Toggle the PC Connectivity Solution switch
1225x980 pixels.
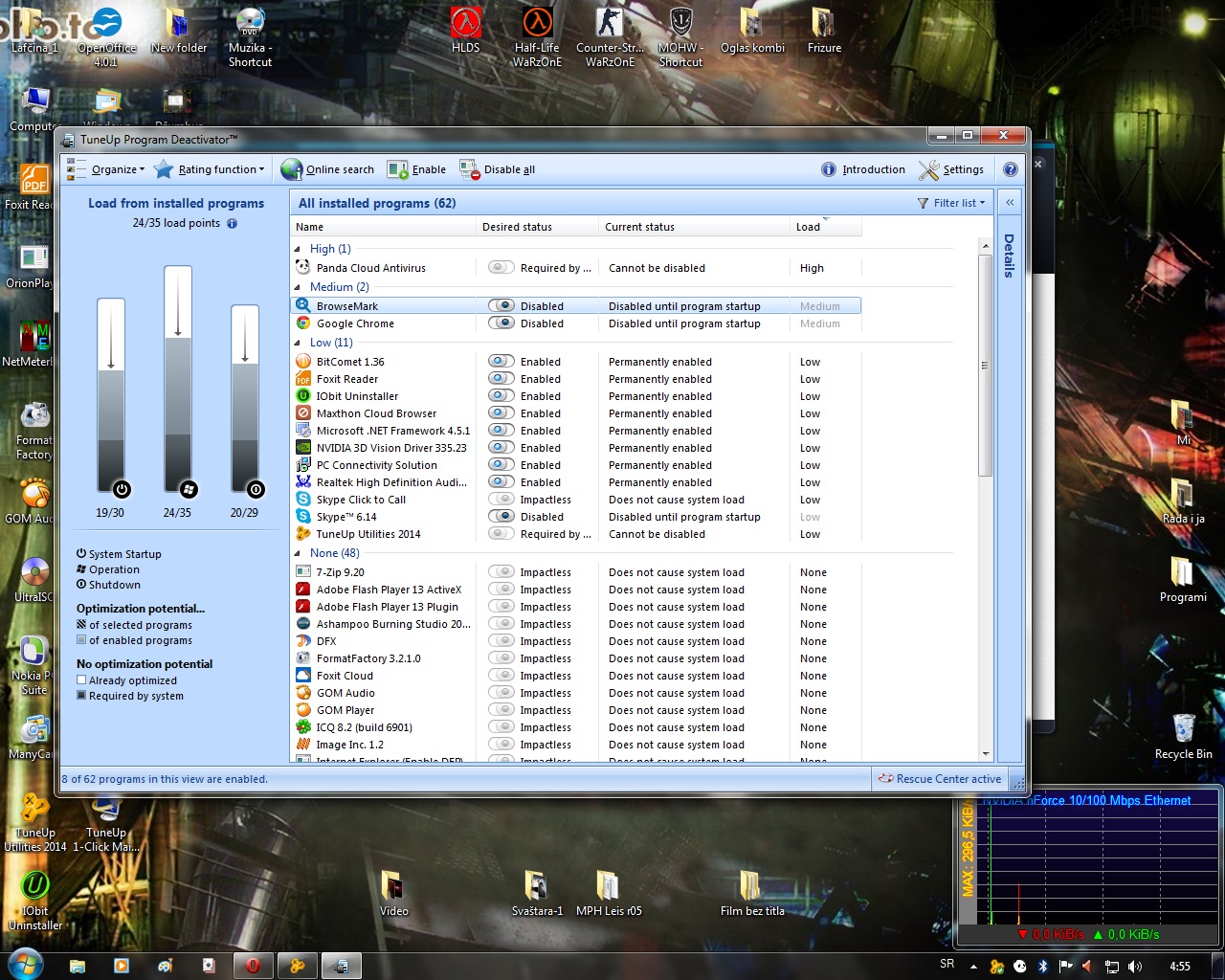[501, 465]
